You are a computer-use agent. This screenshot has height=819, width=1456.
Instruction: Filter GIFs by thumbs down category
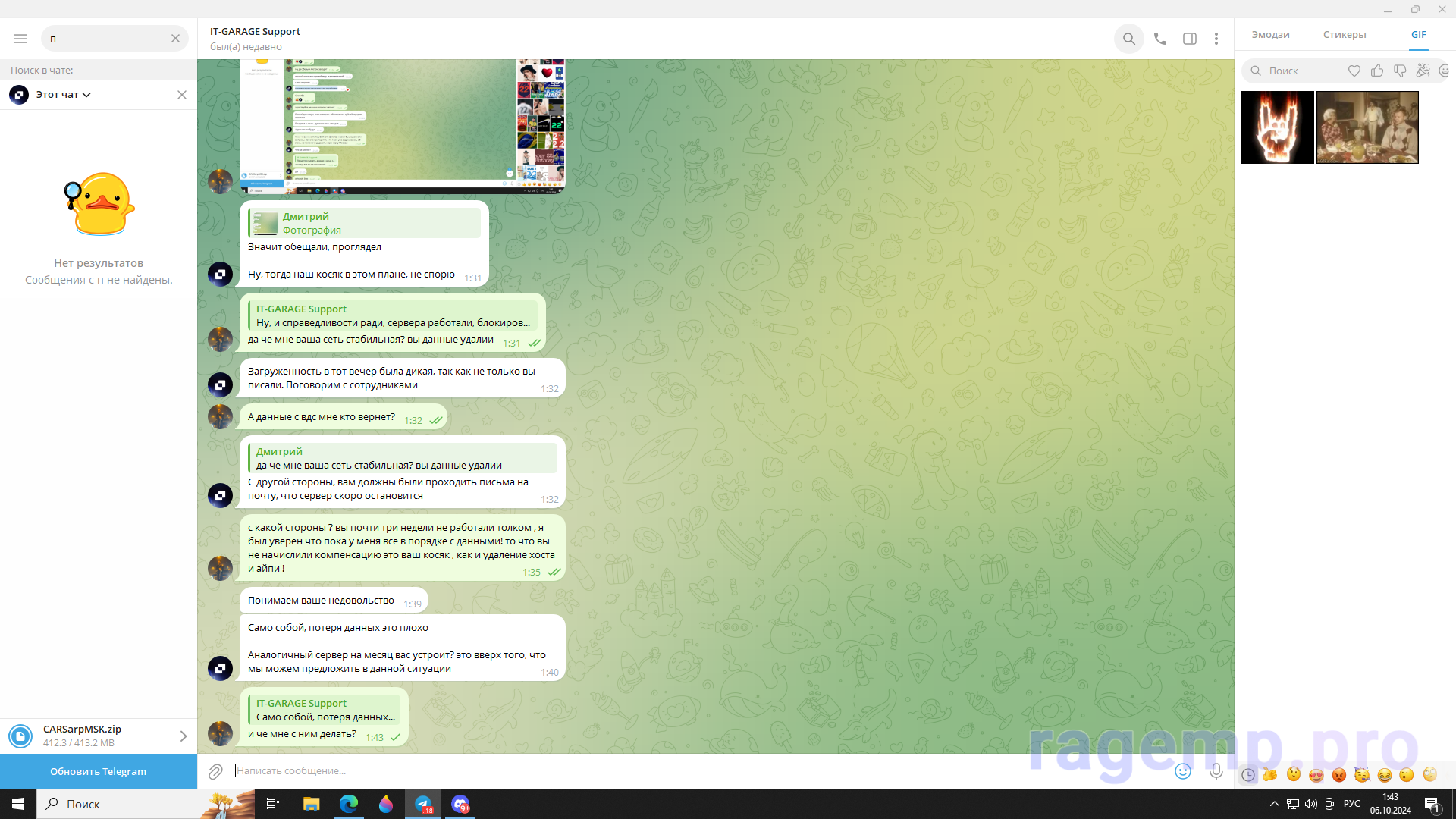point(1400,71)
